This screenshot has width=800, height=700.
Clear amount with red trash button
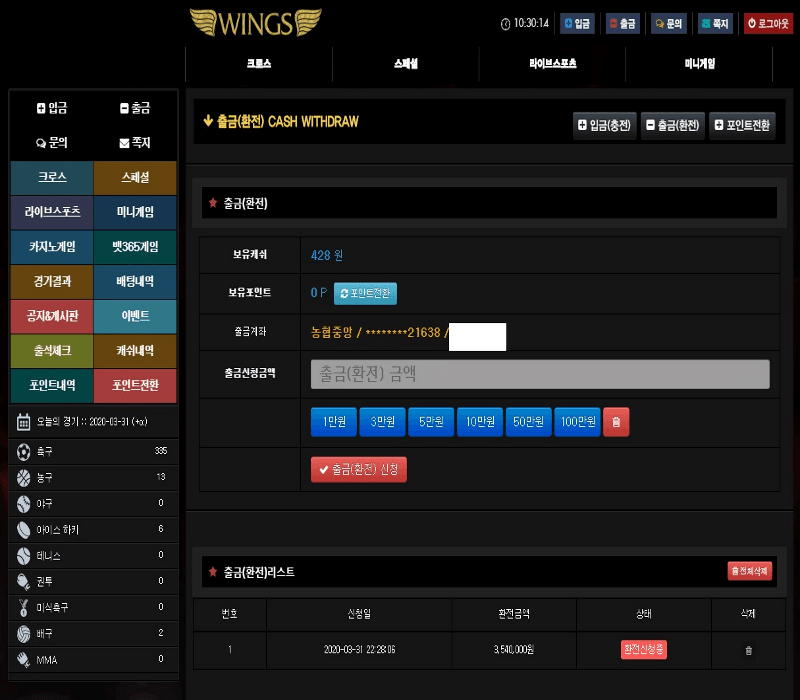click(616, 422)
